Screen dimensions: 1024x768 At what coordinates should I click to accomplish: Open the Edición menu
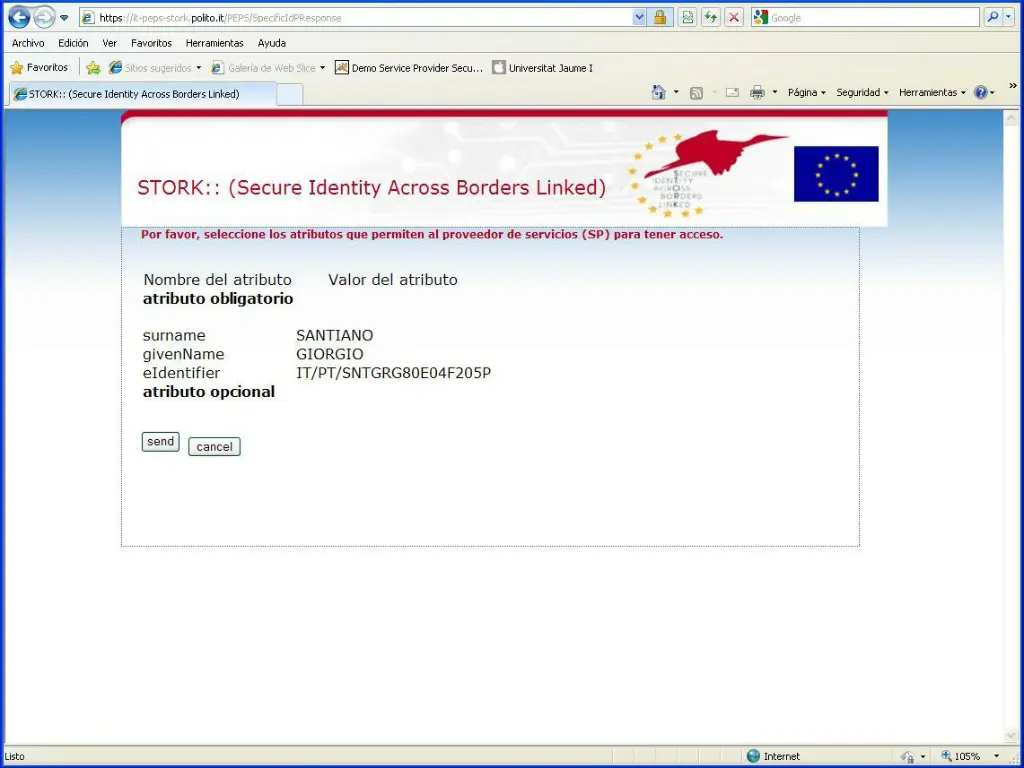pyautogui.click(x=73, y=43)
